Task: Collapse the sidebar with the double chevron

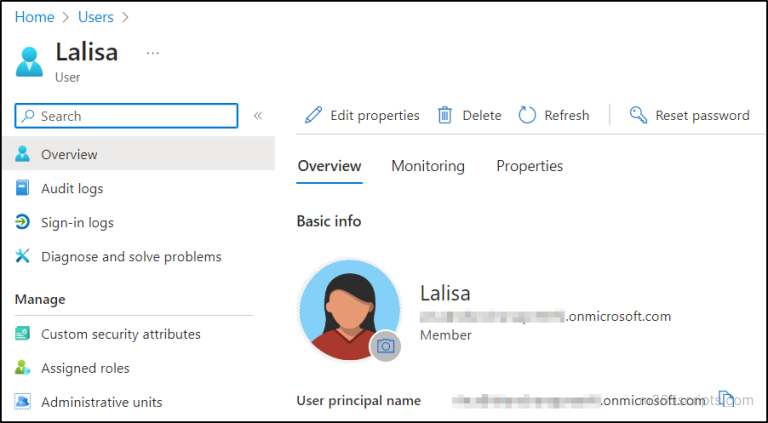Action: (257, 116)
